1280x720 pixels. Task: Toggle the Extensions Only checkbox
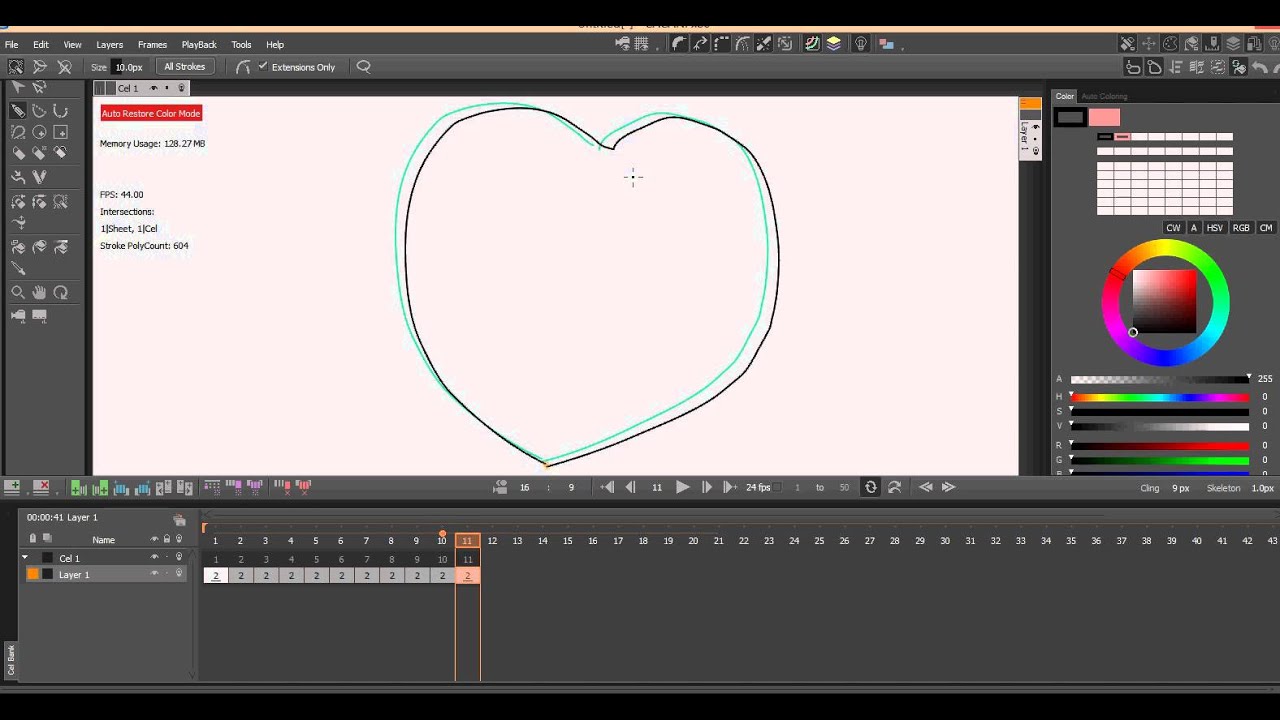pos(263,66)
